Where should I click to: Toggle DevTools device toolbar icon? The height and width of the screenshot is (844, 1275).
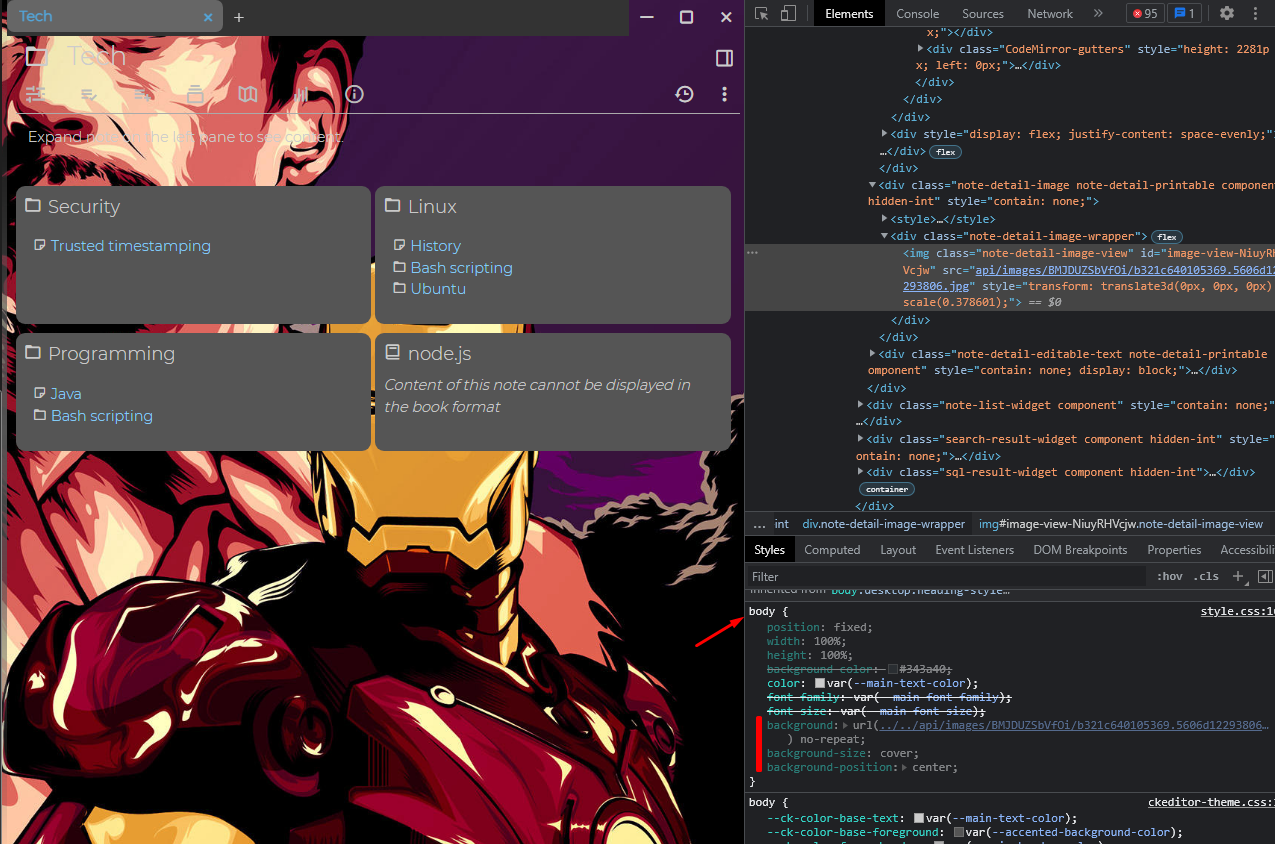[x=788, y=14]
